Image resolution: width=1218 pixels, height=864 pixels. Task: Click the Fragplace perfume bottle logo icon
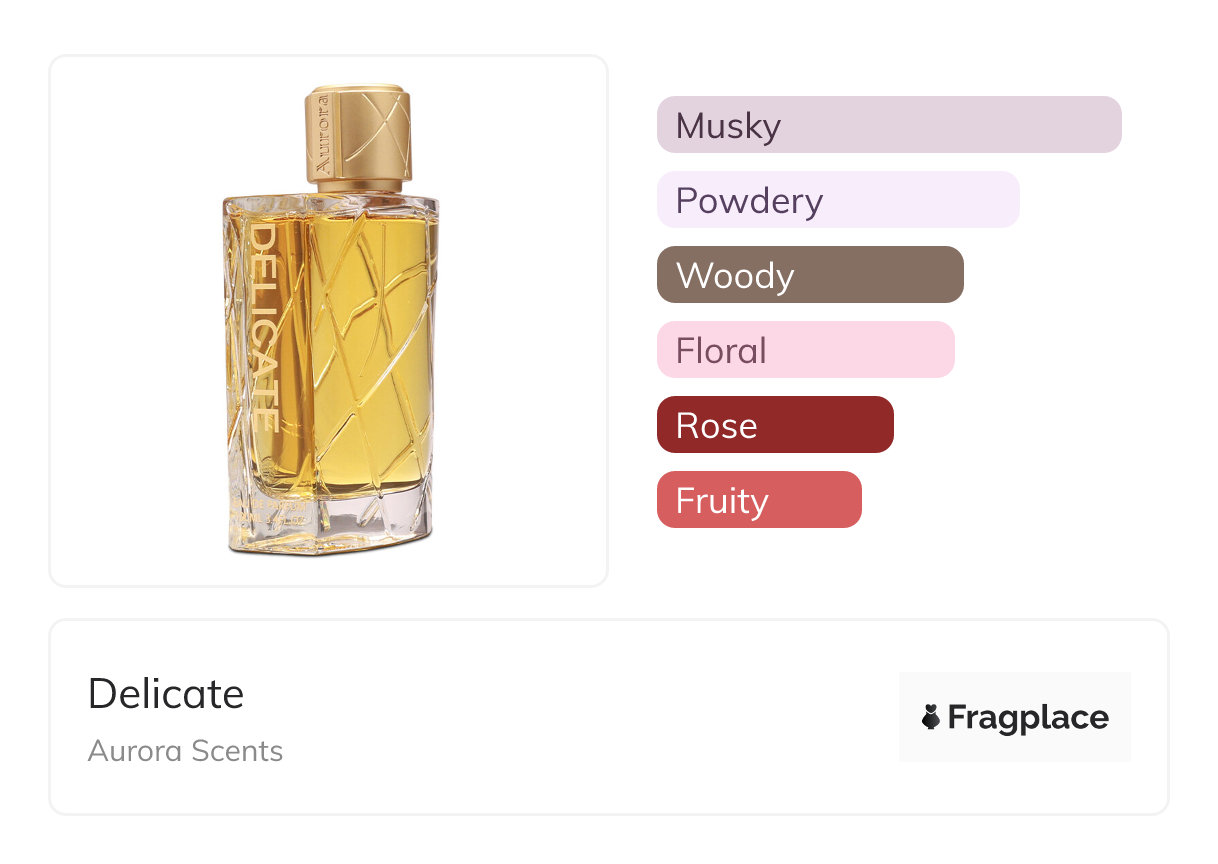tap(931, 717)
